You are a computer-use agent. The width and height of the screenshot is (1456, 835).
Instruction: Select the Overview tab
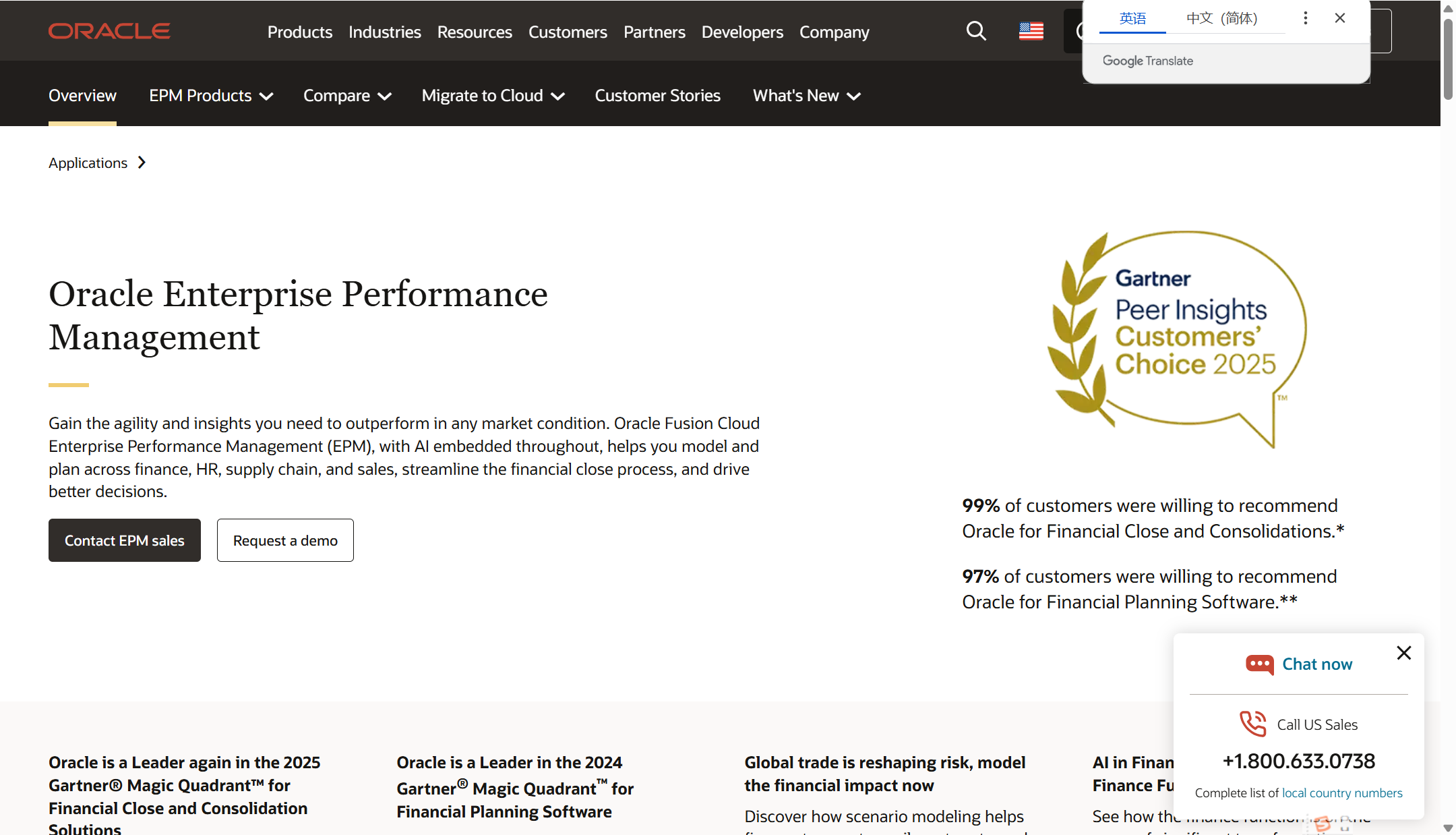[82, 96]
